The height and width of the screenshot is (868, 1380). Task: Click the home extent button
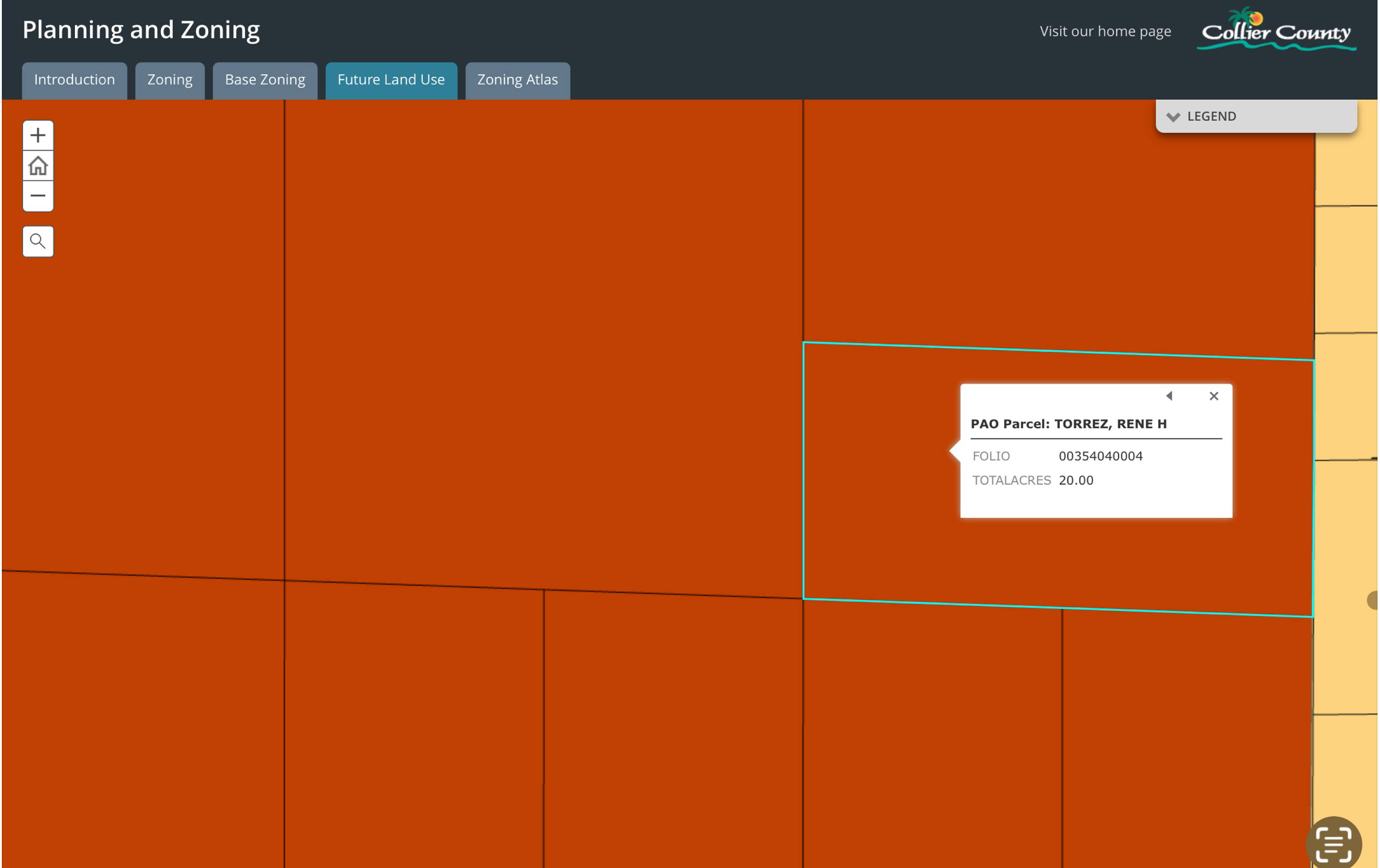(38, 166)
